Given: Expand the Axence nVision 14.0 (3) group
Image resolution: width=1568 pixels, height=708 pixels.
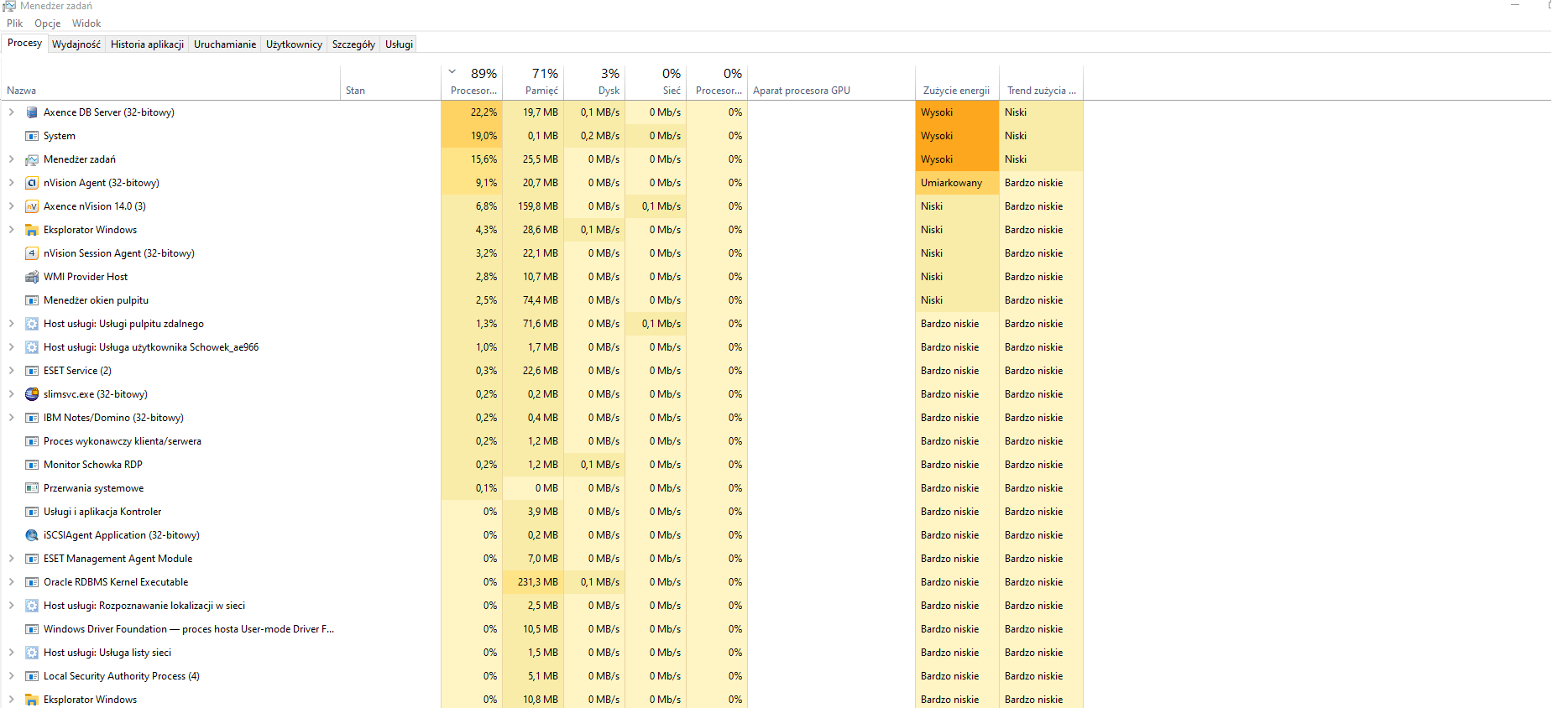Looking at the screenshot, I should coord(11,206).
